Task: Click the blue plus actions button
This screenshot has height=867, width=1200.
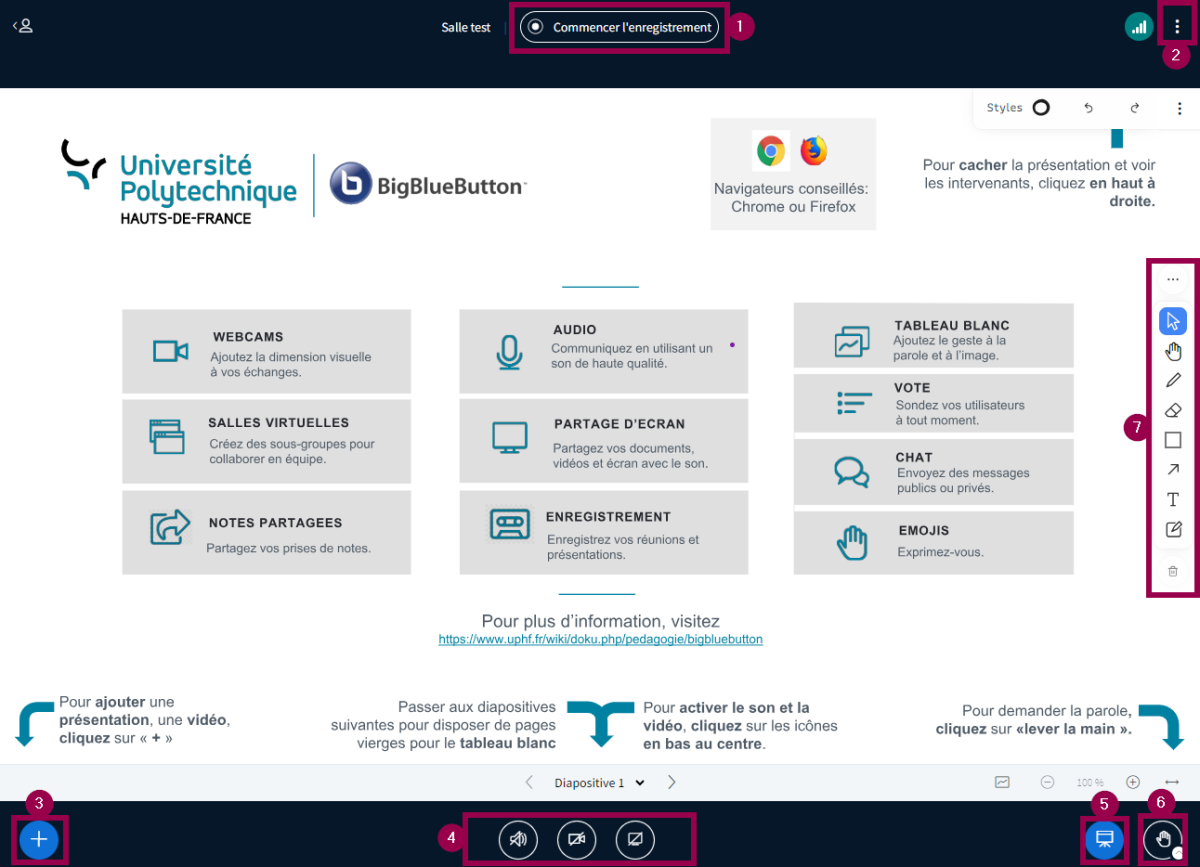Action: click(x=39, y=839)
